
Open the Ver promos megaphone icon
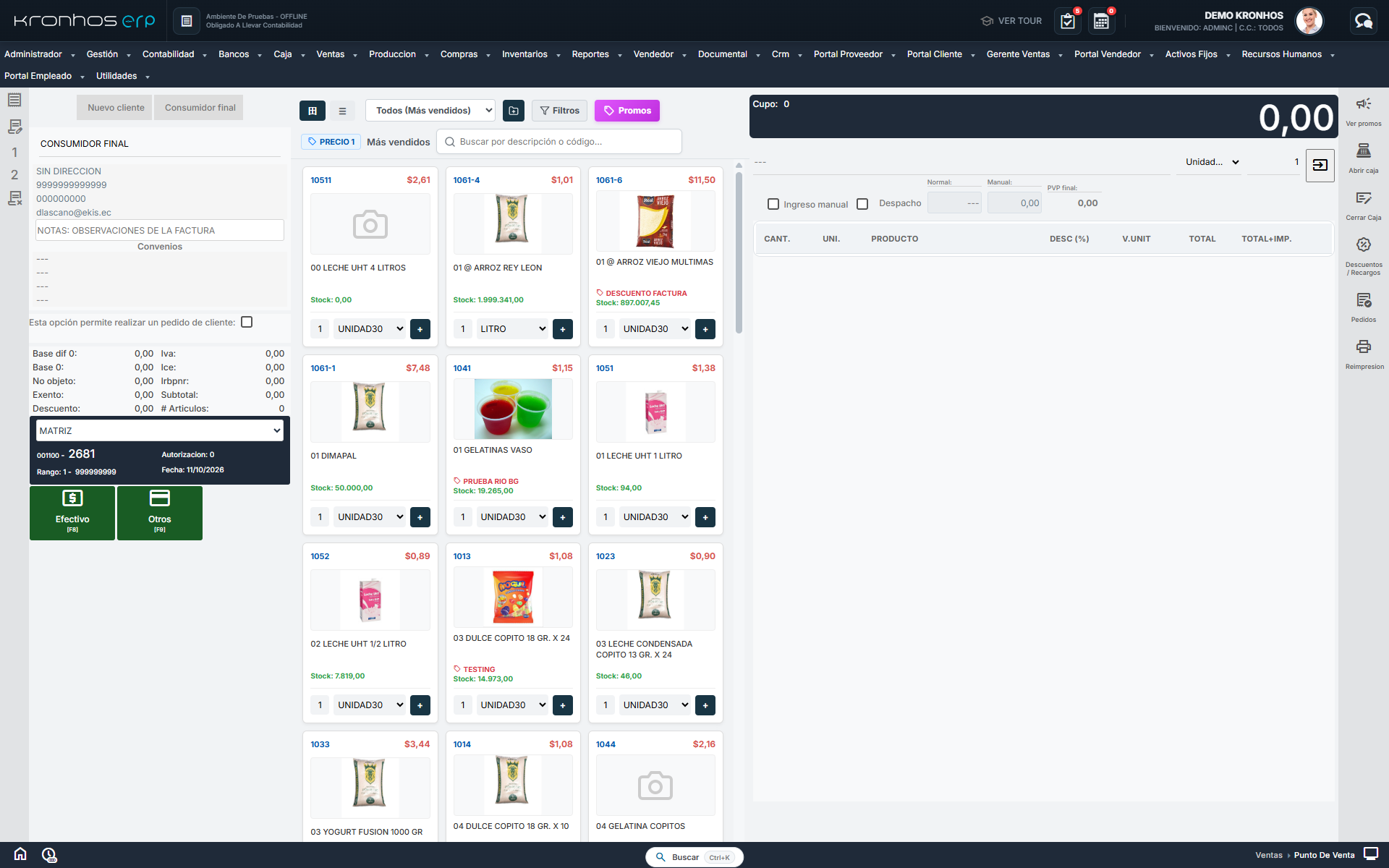coord(1363,104)
